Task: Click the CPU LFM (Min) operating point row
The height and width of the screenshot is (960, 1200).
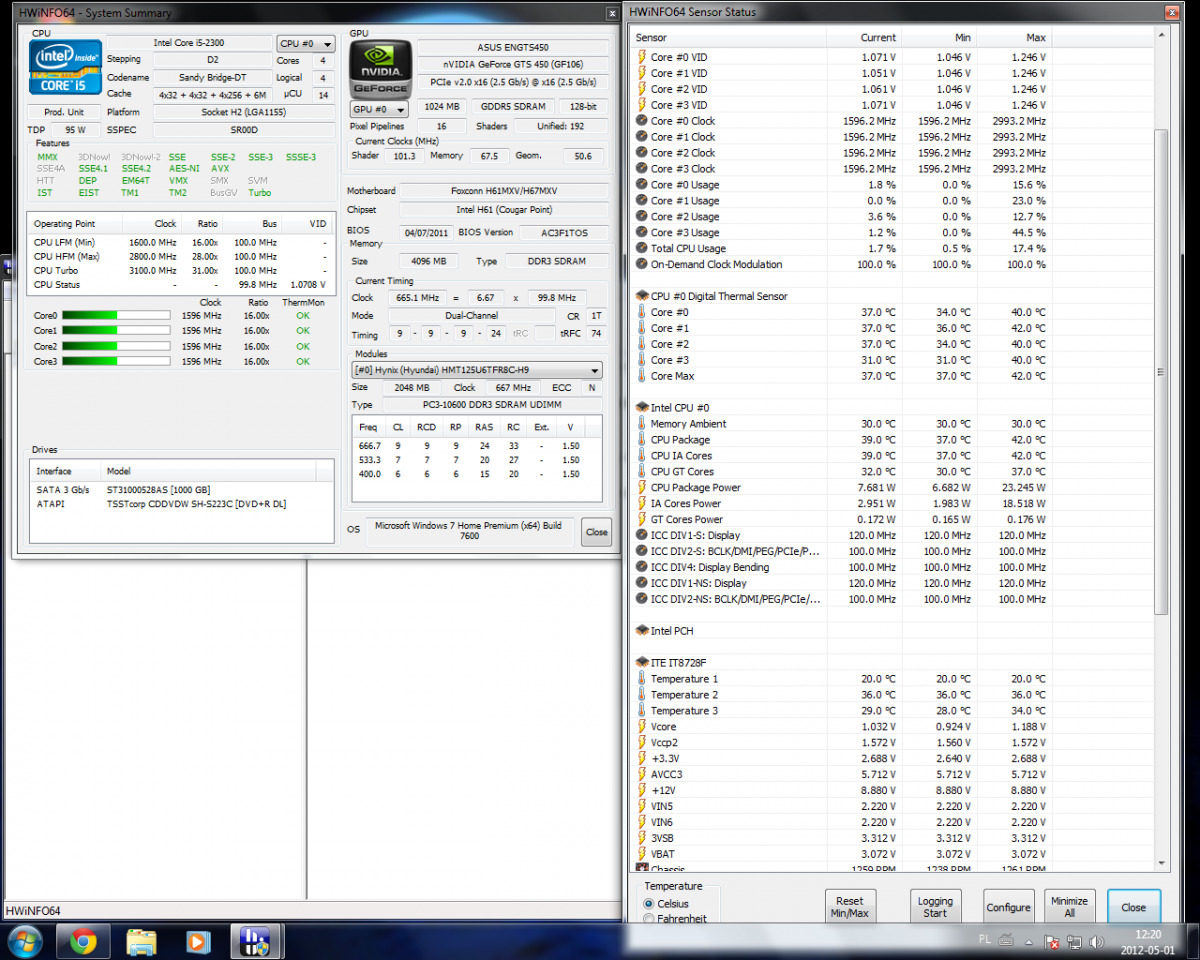Action: point(180,243)
